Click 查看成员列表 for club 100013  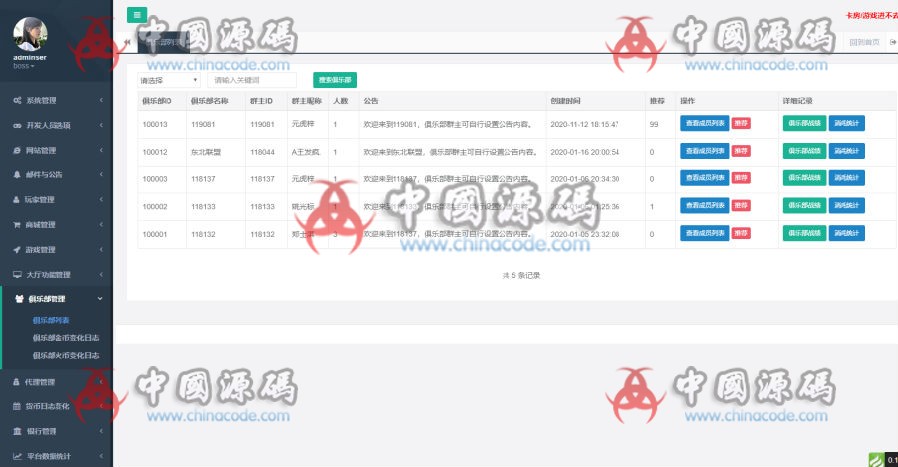[x=704, y=123]
